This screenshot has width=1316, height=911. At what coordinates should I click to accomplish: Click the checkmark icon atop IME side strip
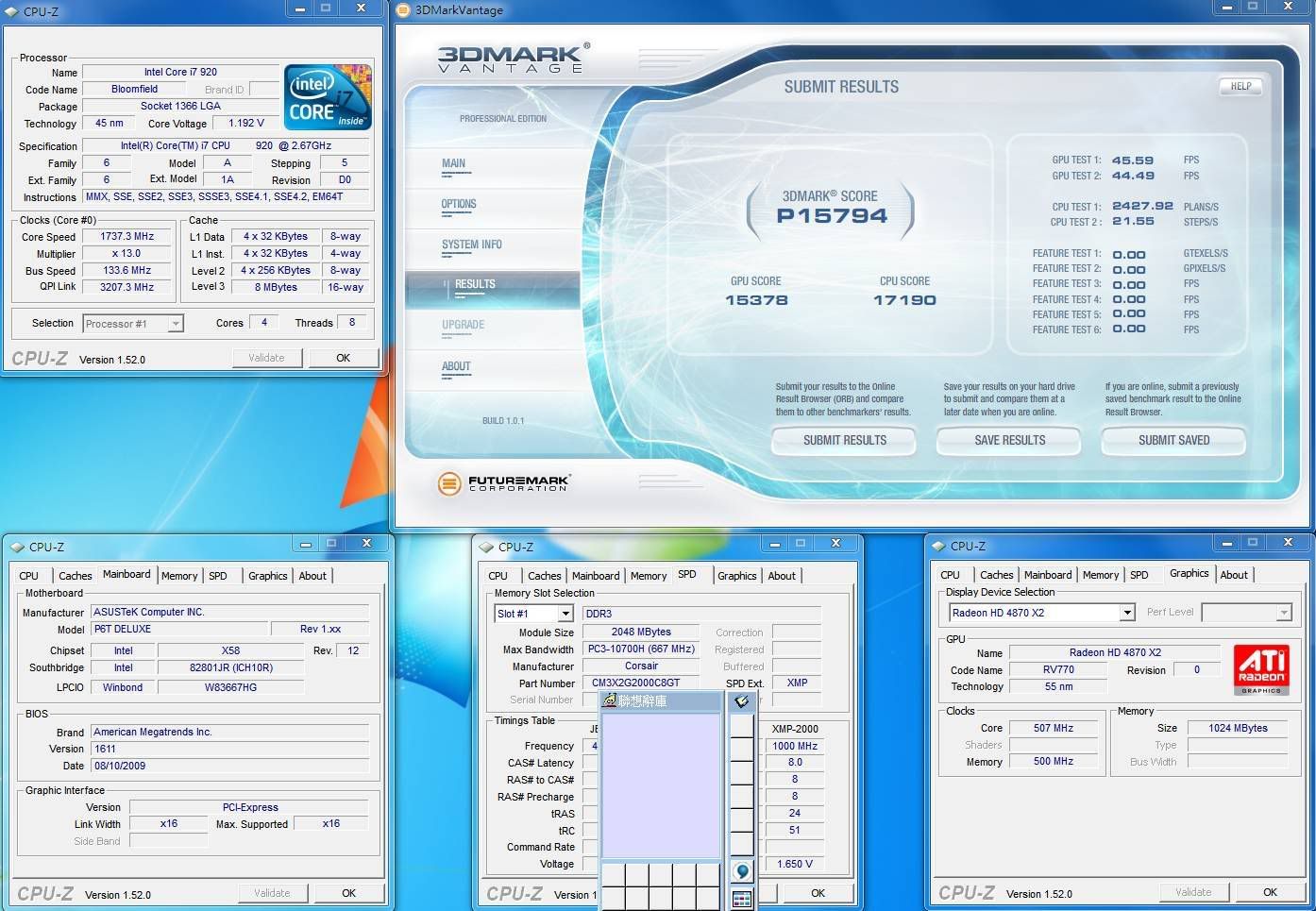[x=742, y=700]
